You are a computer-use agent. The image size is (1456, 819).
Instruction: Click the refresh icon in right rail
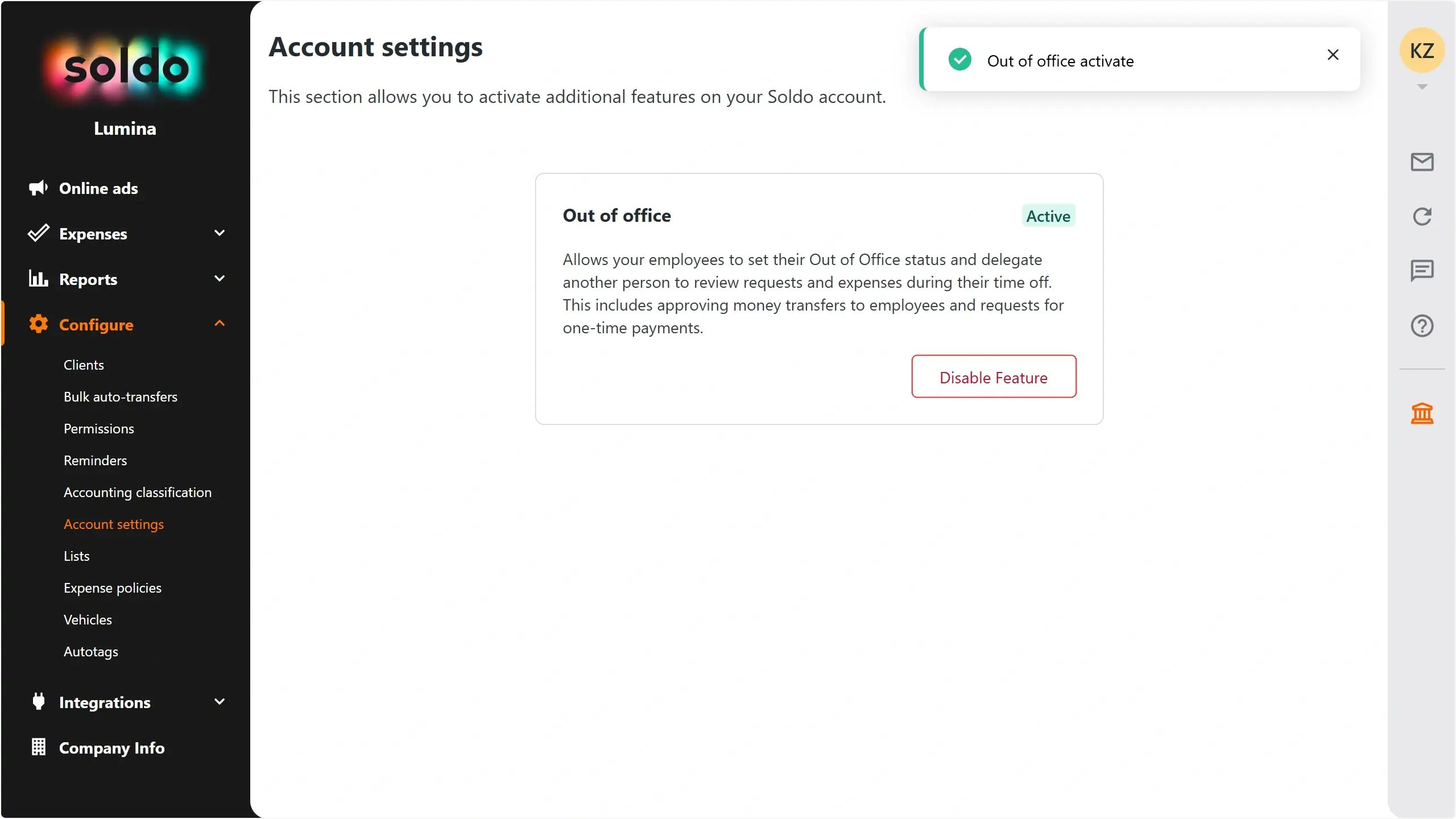[1422, 216]
